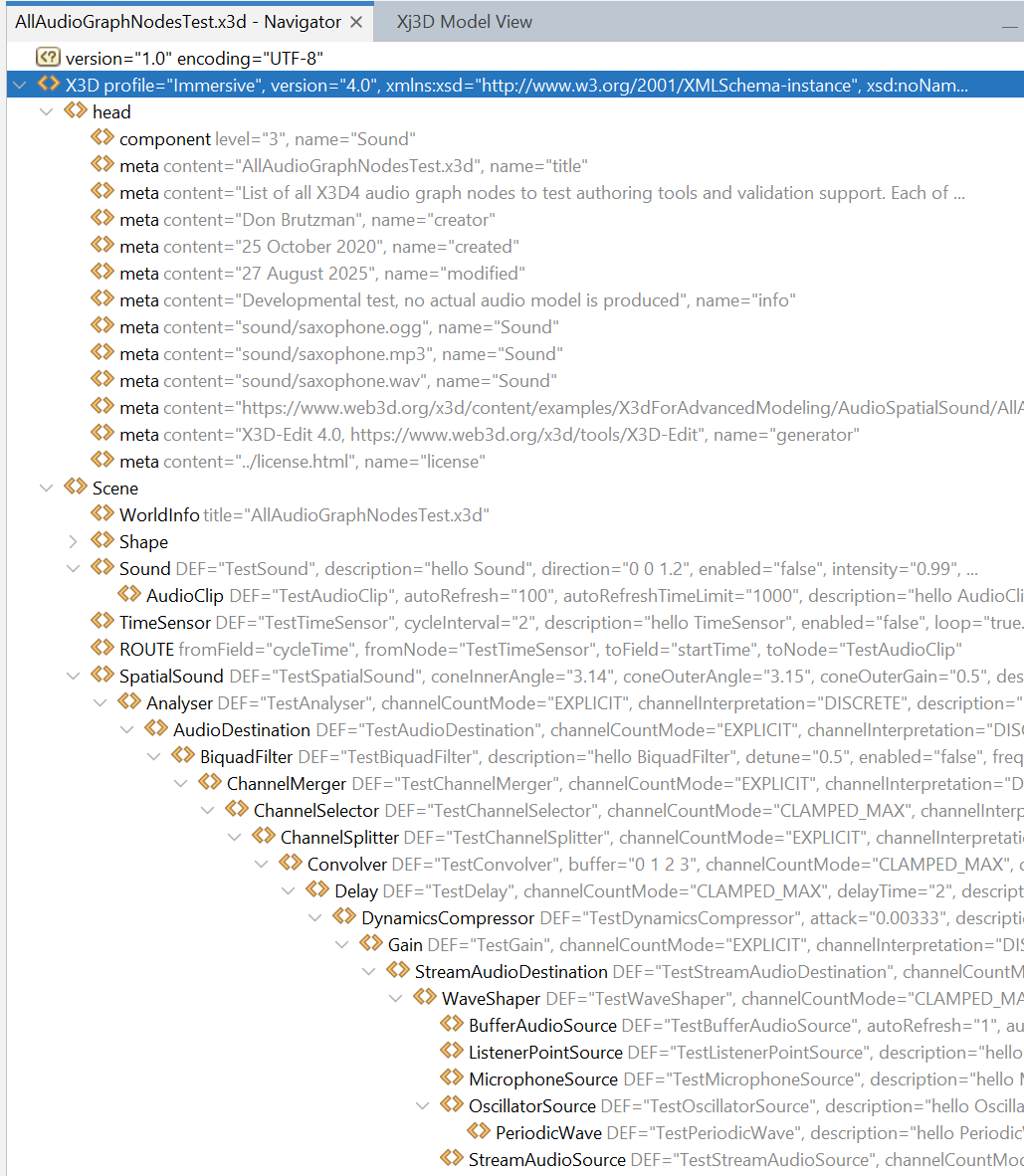The width and height of the screenshot is (1024, 1176).
Task: Click the icon next to MicrophoneSource
Action: click(451, 1078)
